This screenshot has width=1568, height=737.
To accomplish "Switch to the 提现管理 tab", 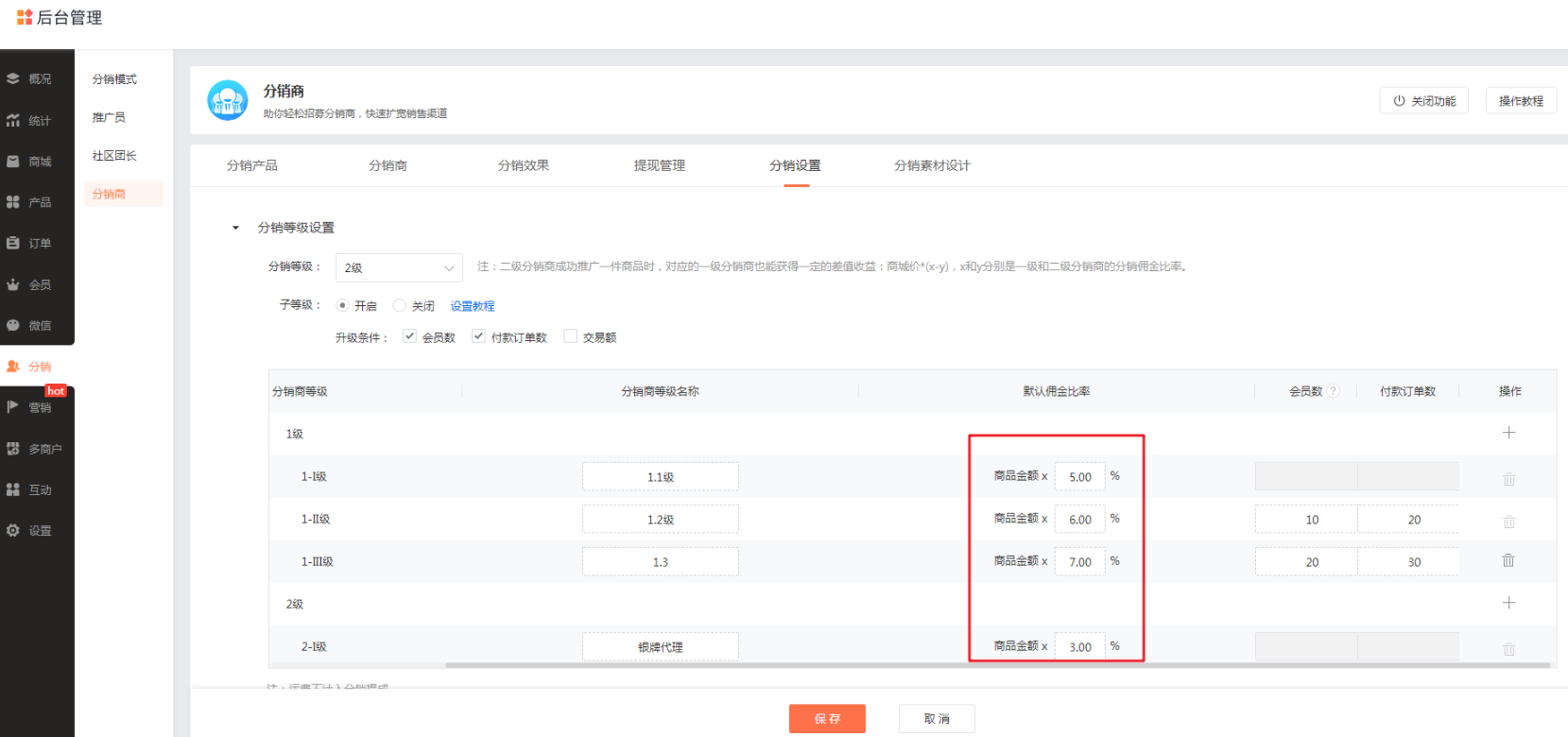I will coord(660,165).
